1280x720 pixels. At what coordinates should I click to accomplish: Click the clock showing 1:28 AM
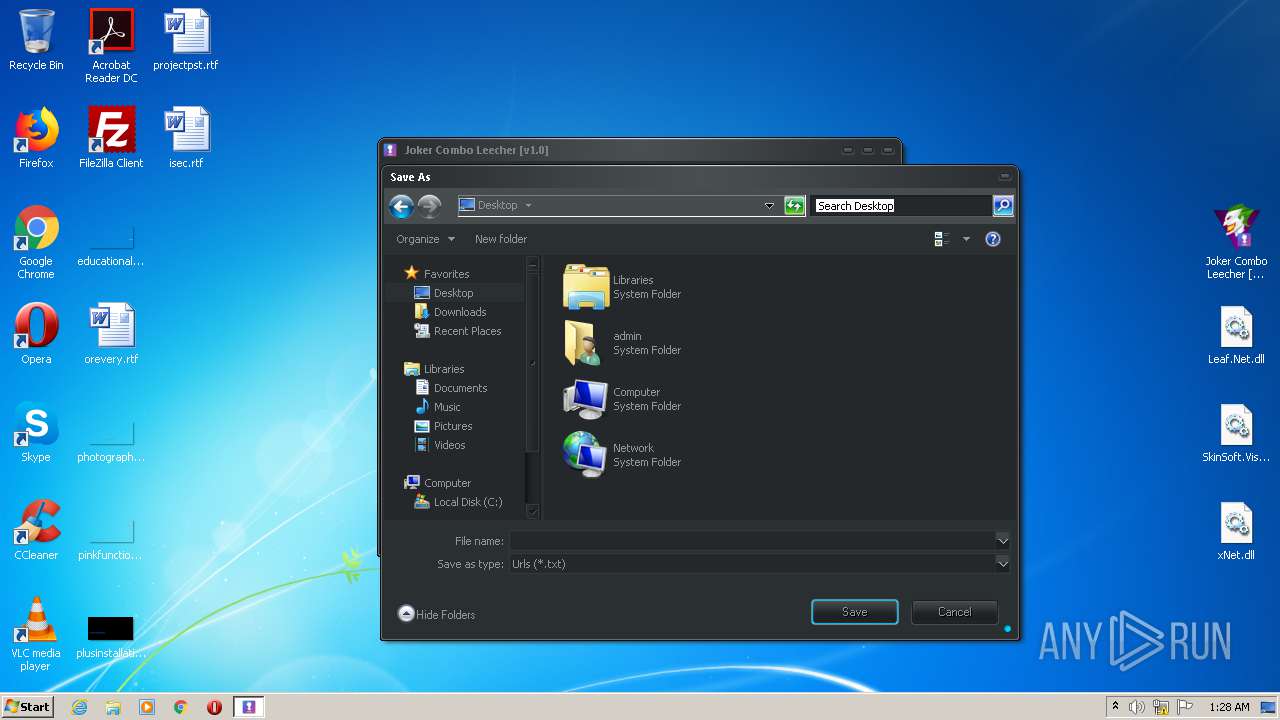(1229, 707)
